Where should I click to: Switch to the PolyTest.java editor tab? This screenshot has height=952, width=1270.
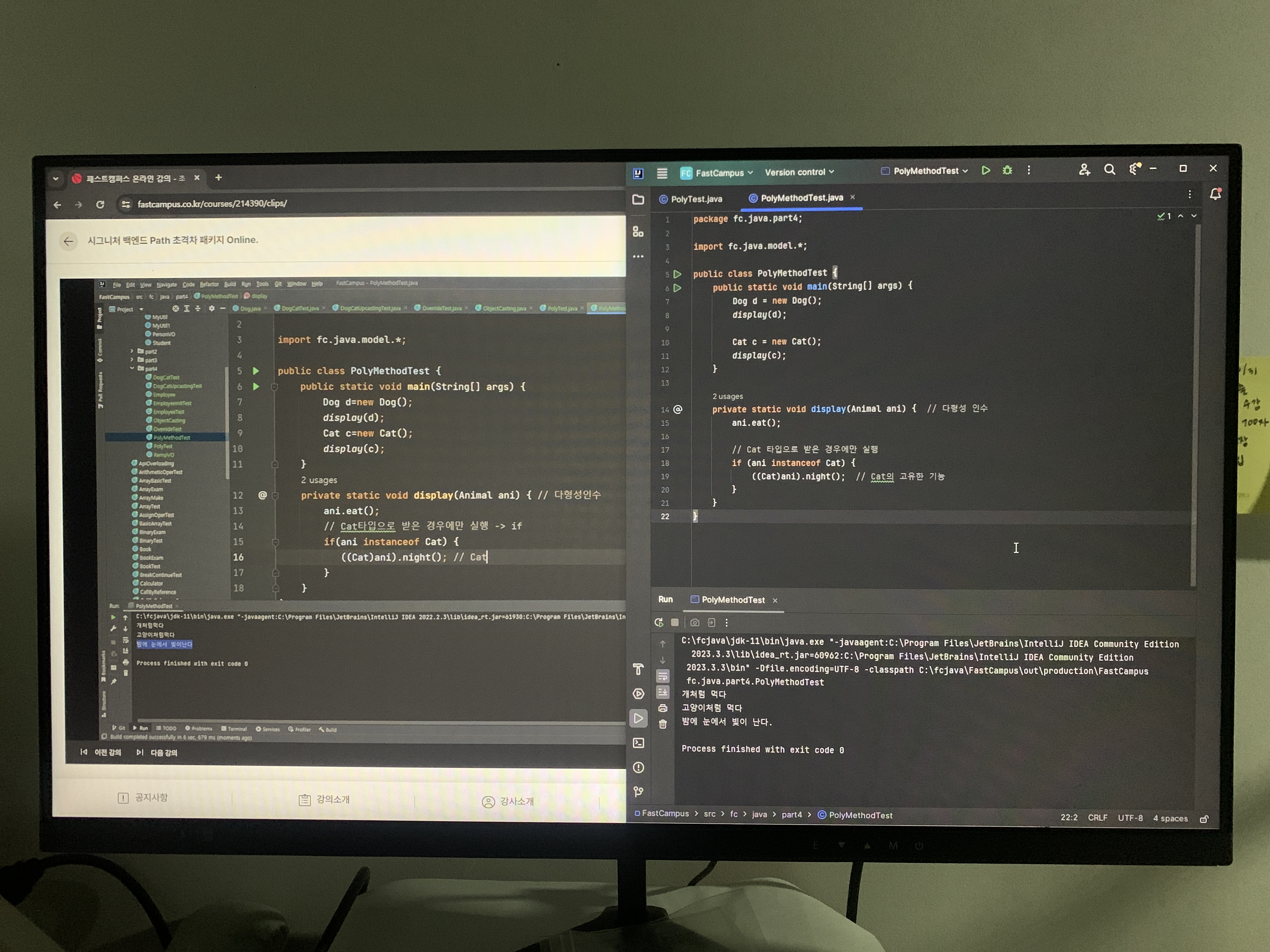pyautogui.click(x=696, y=199)
